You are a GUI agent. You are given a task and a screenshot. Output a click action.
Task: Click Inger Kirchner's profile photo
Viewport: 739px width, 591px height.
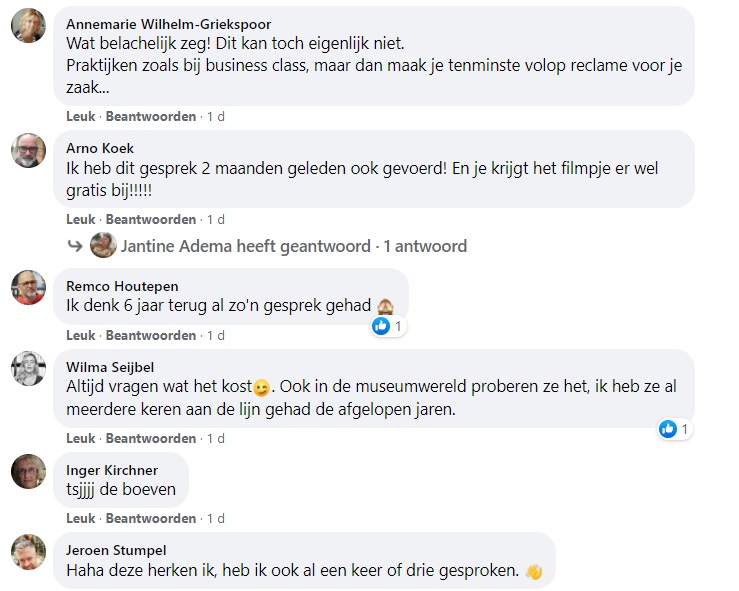(28, 471)
